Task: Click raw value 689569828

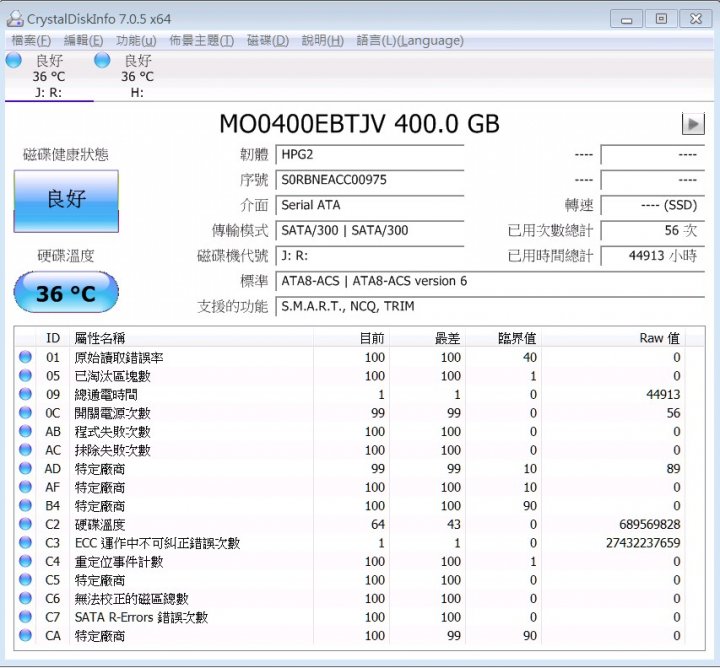Action: point(649,524)
